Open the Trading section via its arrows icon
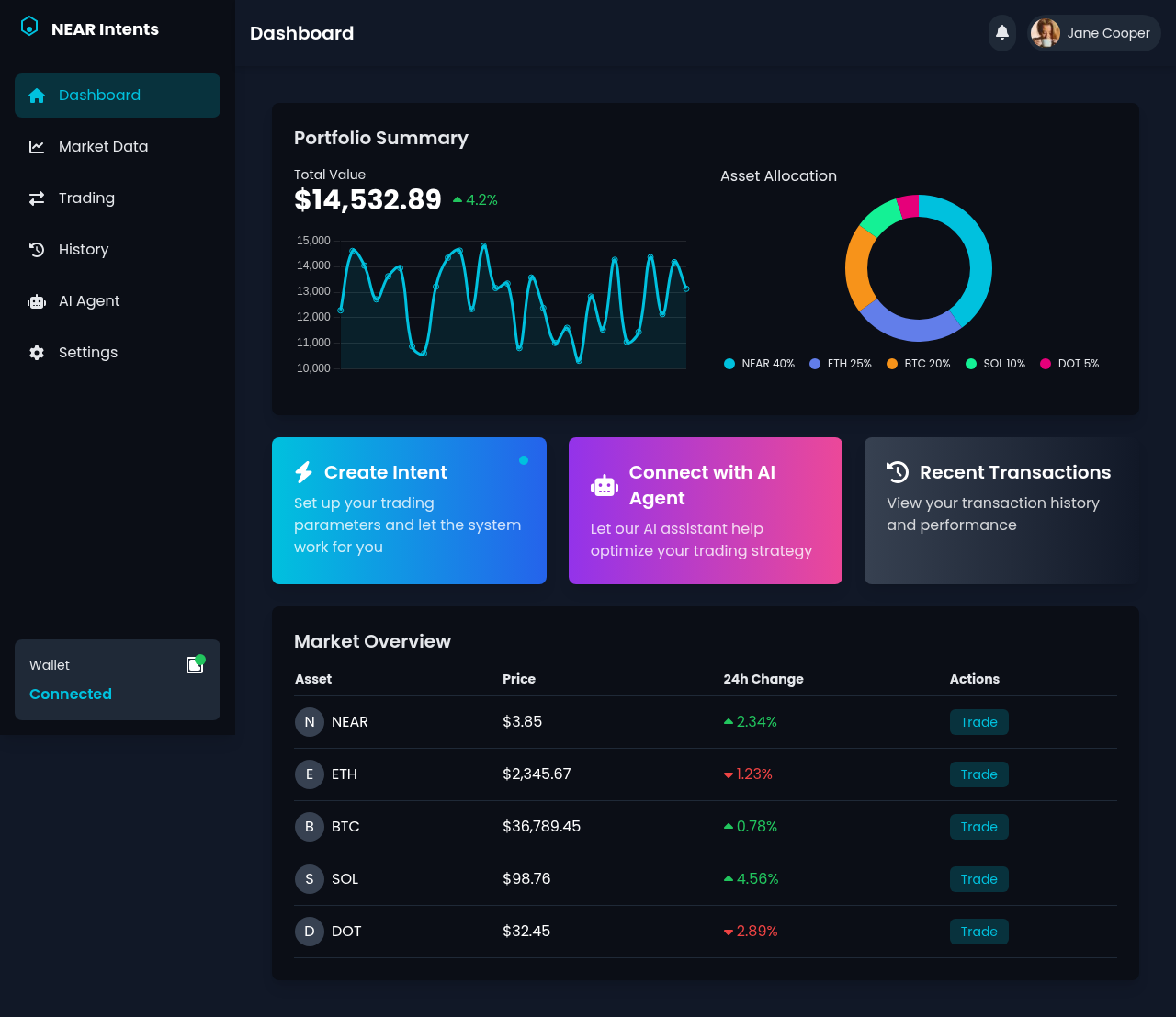Image resolution: width=1176 pixels, height=1017 pixels. coord(37,198)
